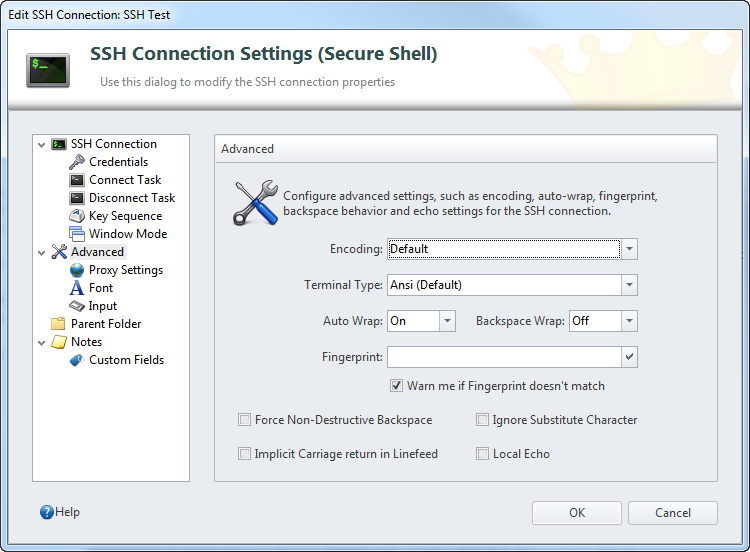The height and width of the screenshot is (552, 750).
Task: Enable the Local Echo checkbox
Action: pyautogui.click(x=482, y=453)
